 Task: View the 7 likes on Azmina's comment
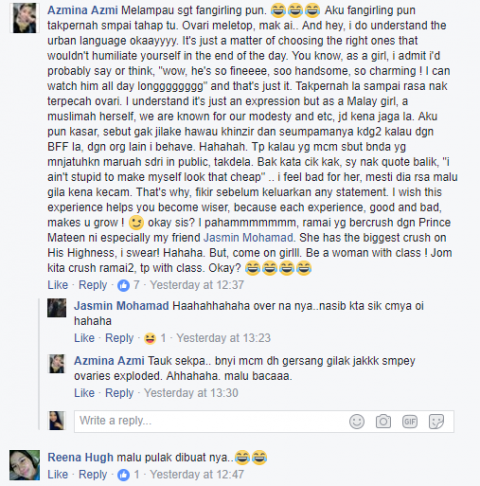tap(128, 285)
